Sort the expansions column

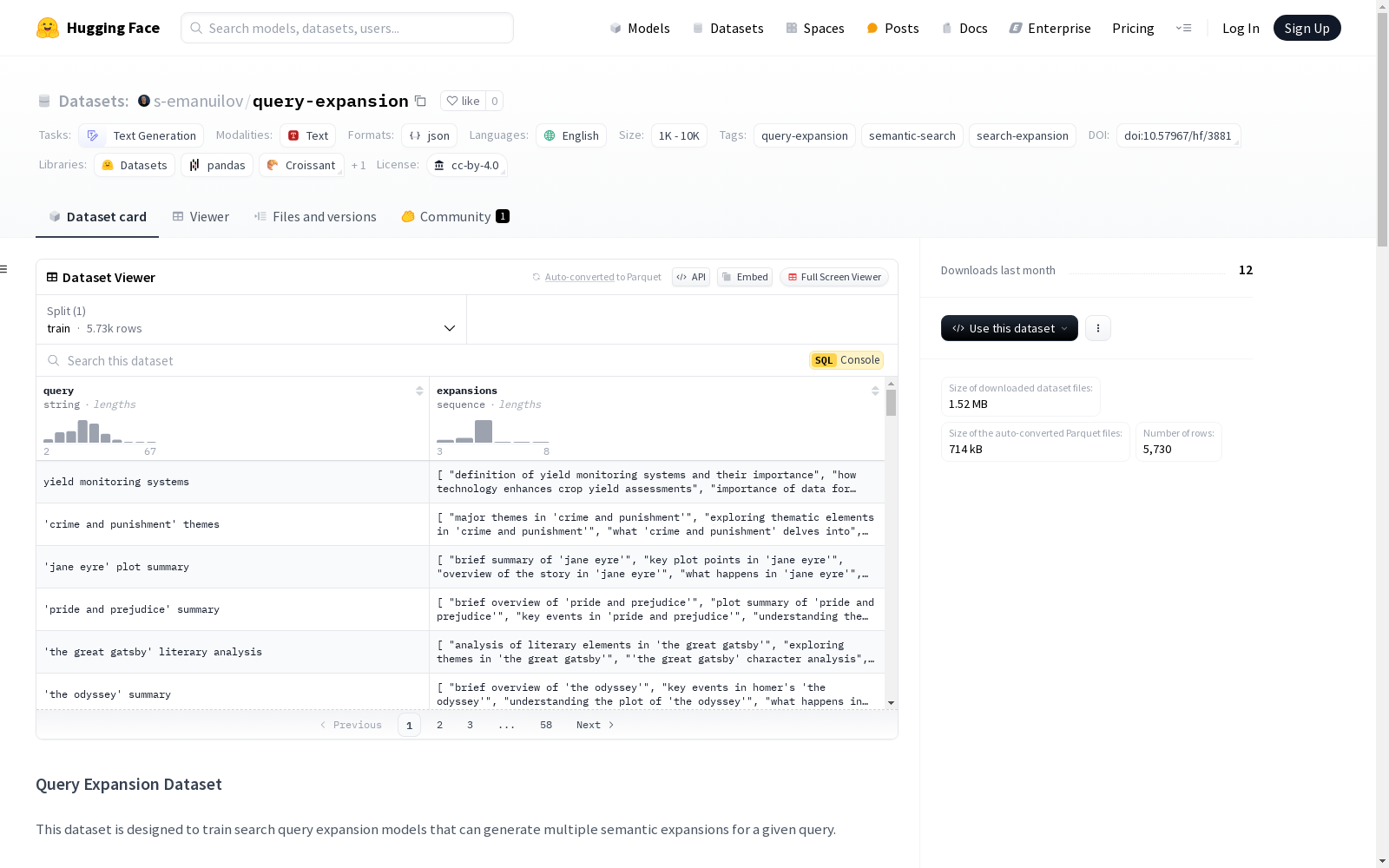[875, 391]
